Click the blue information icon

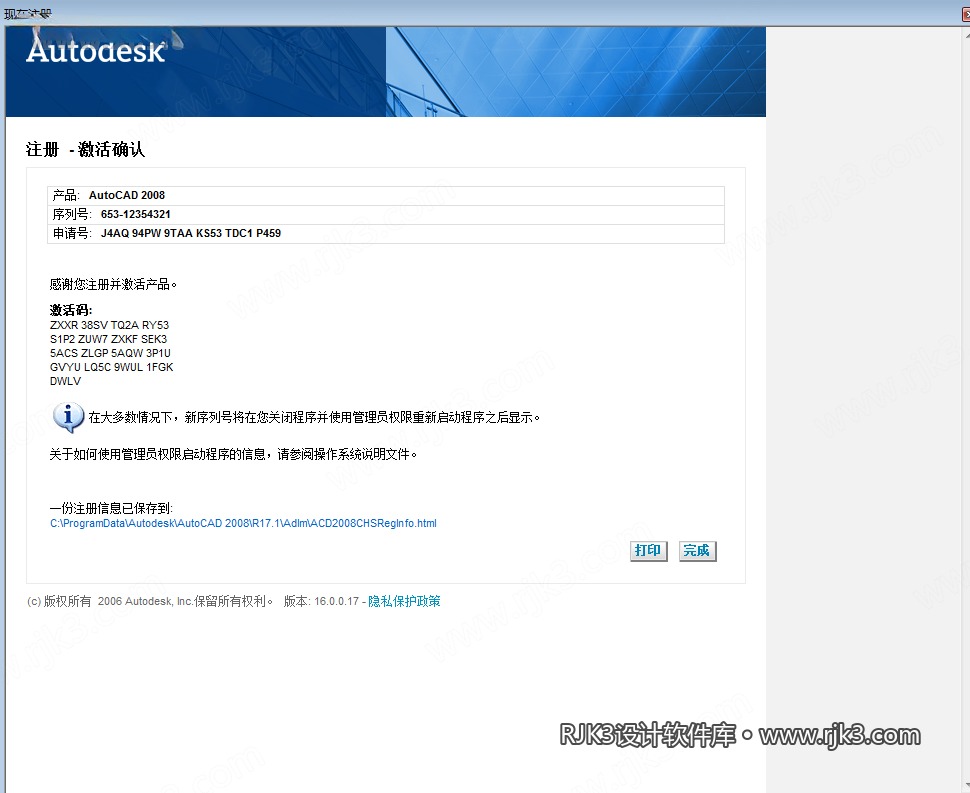point(68,417)
